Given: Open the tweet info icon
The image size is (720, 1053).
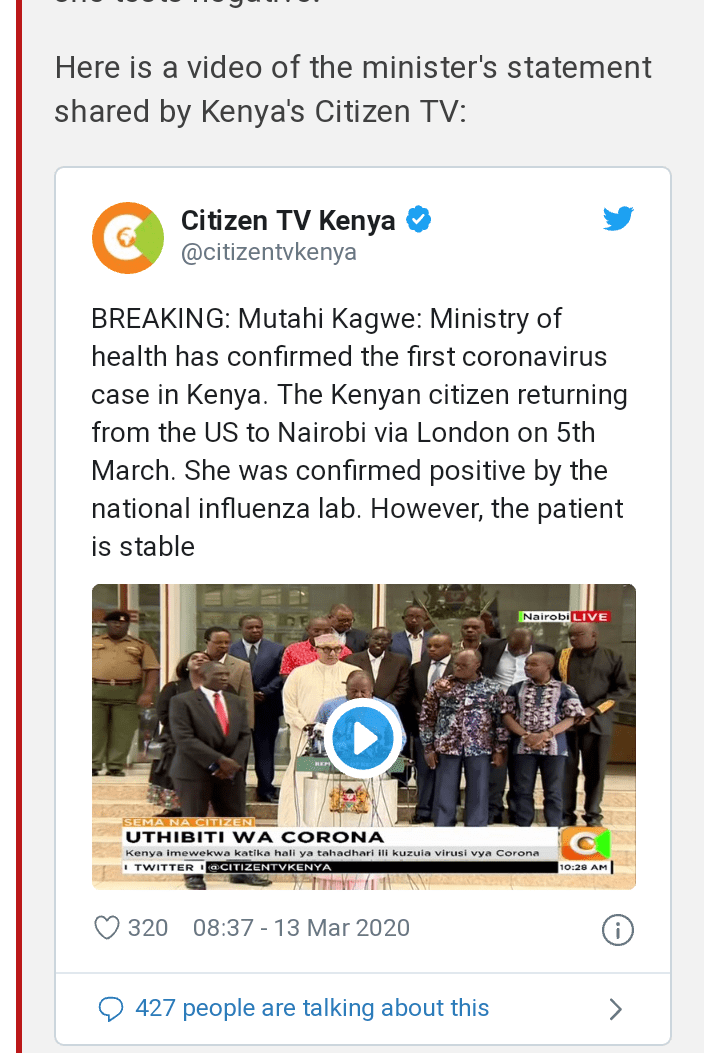Looking at the screenshot, I should pyautogui.click(x=617, y=930).
